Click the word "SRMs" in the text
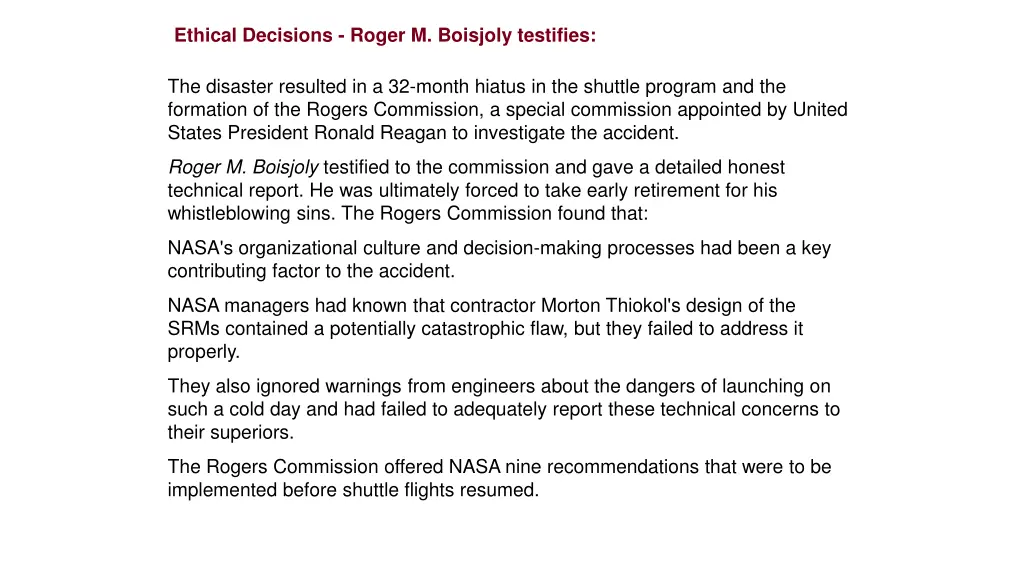This screenshot has height=576, width=1024. 190,328
